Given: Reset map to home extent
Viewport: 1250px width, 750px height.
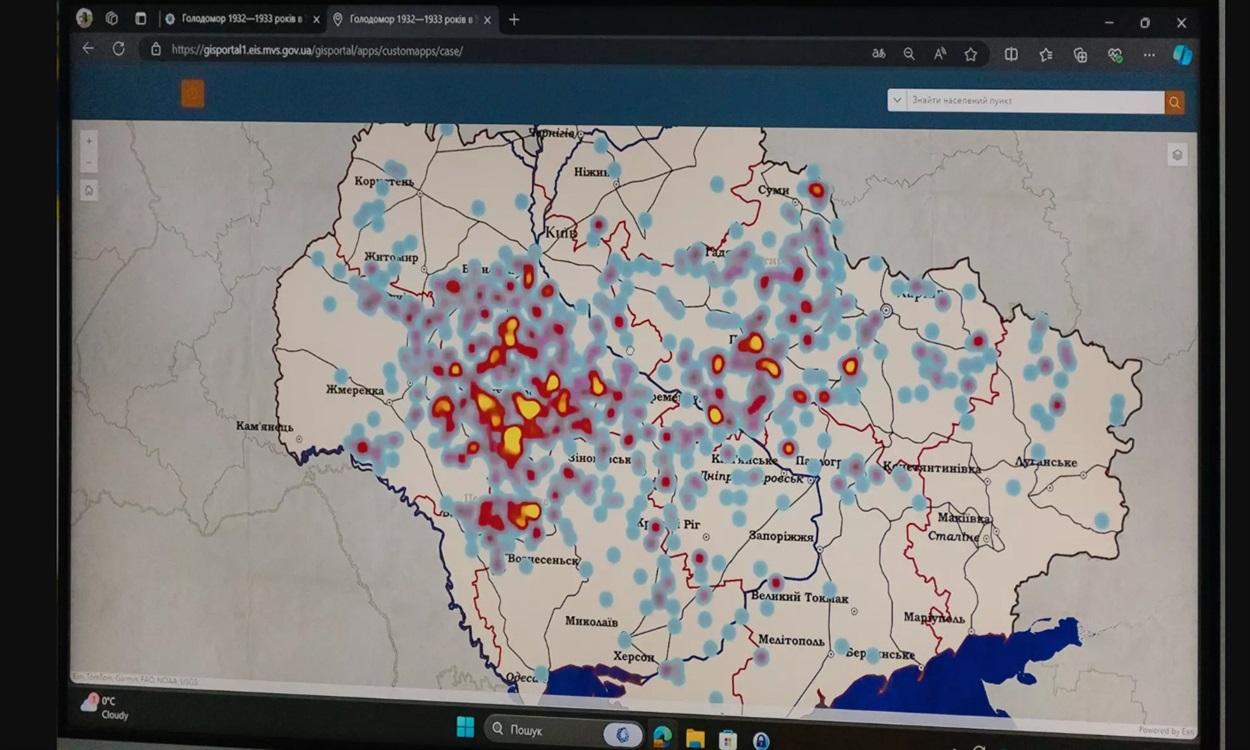Looking at the screenshot, I should point(89,190).
